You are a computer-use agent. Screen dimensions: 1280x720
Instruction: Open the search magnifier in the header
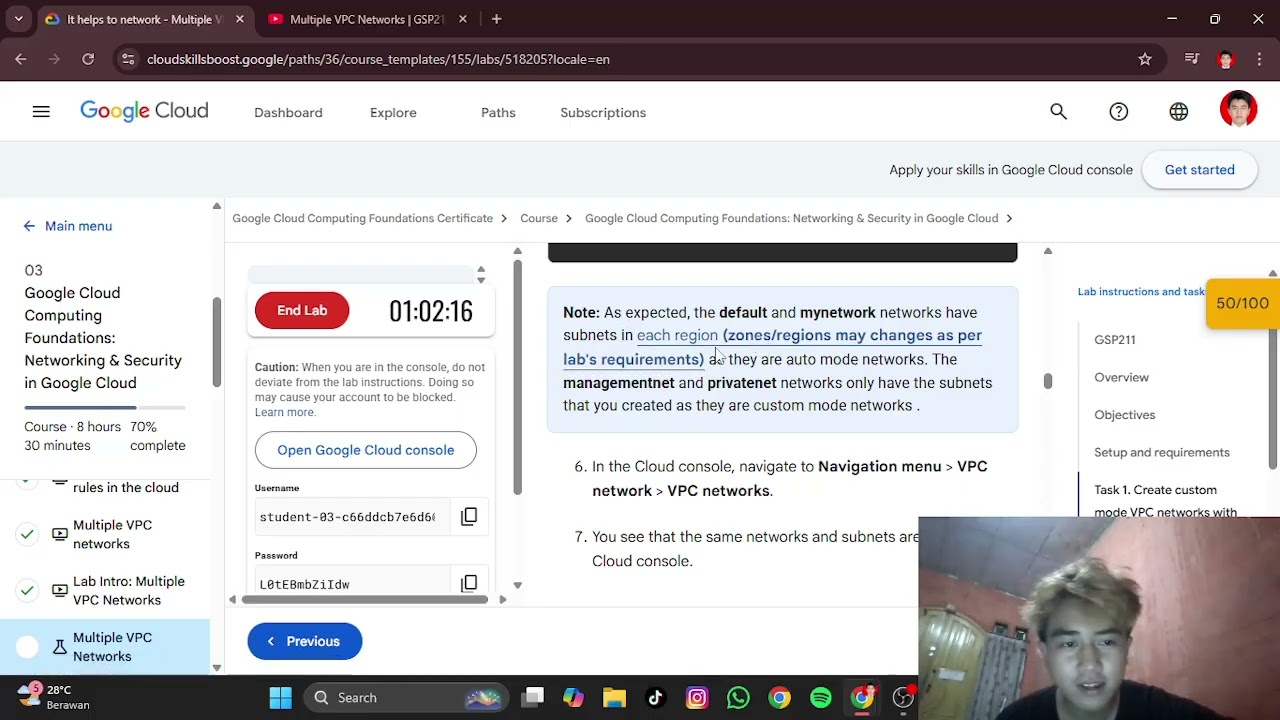pyautogui.click(x=1058, y=112)
